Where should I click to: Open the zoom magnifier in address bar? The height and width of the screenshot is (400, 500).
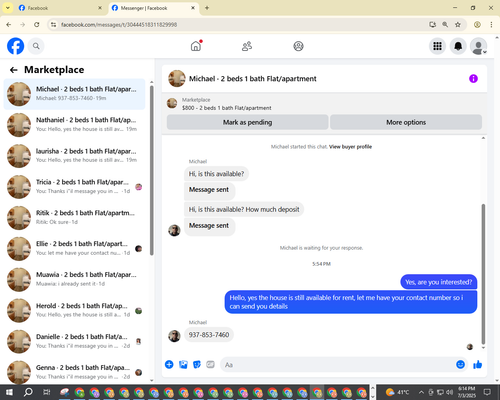point(445,25)
